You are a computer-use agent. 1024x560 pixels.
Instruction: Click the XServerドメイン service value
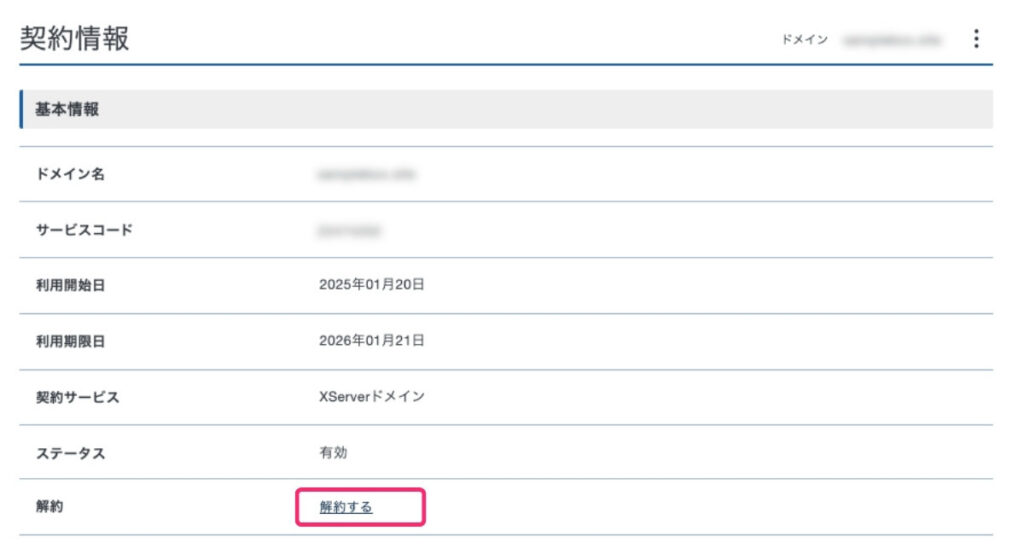tap(372, 397)
